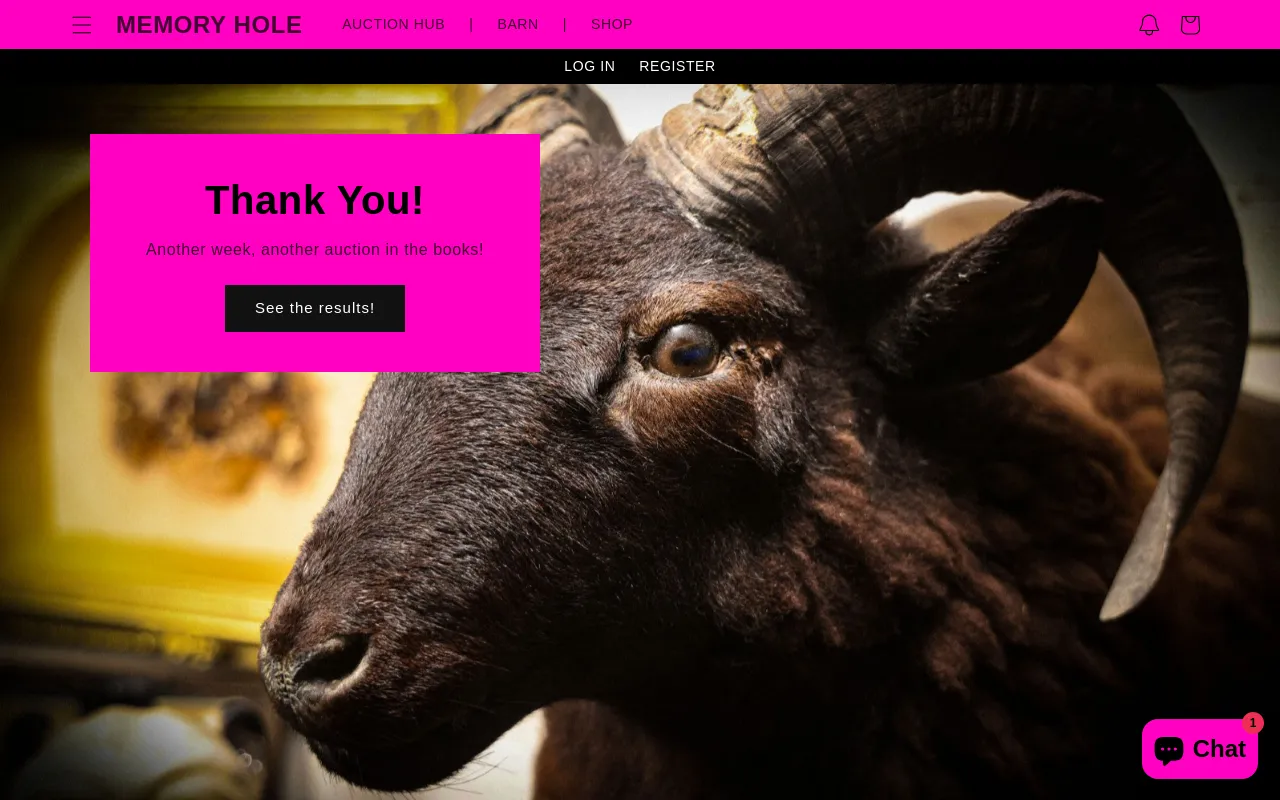Image resolution: width=1280 pixels, height=800 pixels.
Task: Click the separator between BARN and SHOP
Action: tap(565, 24)
